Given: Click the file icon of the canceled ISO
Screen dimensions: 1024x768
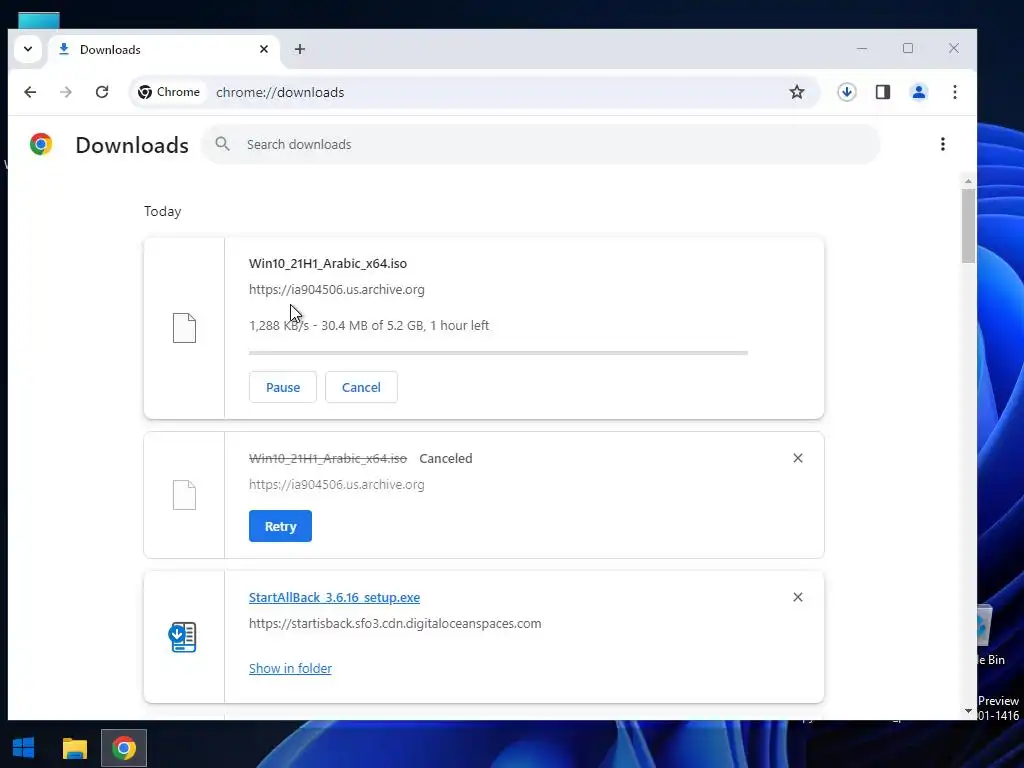Looking at the screenshot, I should tap(184, 495).
